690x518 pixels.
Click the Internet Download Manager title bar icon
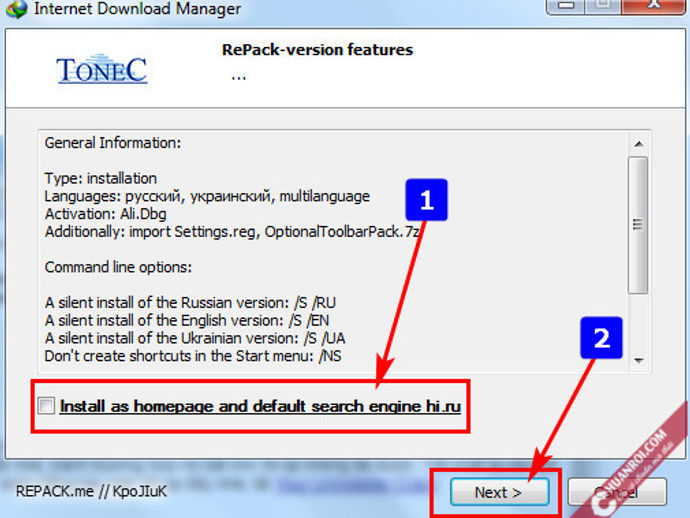pos(17,8)
